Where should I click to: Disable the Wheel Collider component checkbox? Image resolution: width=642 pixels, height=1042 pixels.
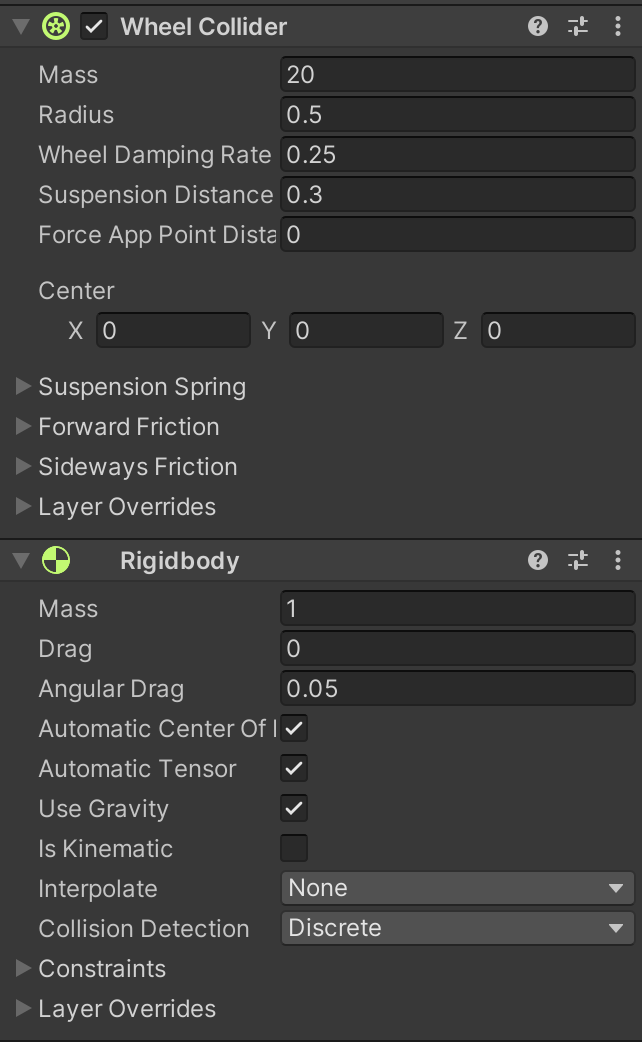tap(93, 26)
